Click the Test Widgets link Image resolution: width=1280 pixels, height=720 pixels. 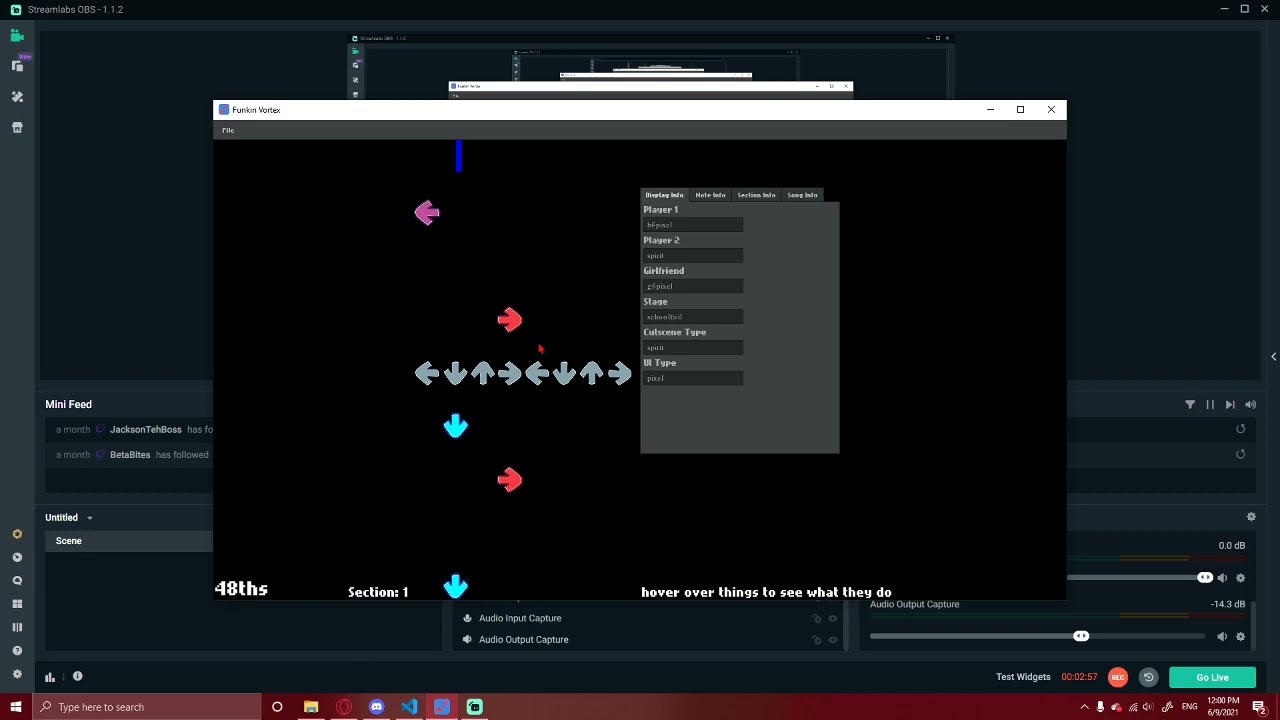(1023, 677)
